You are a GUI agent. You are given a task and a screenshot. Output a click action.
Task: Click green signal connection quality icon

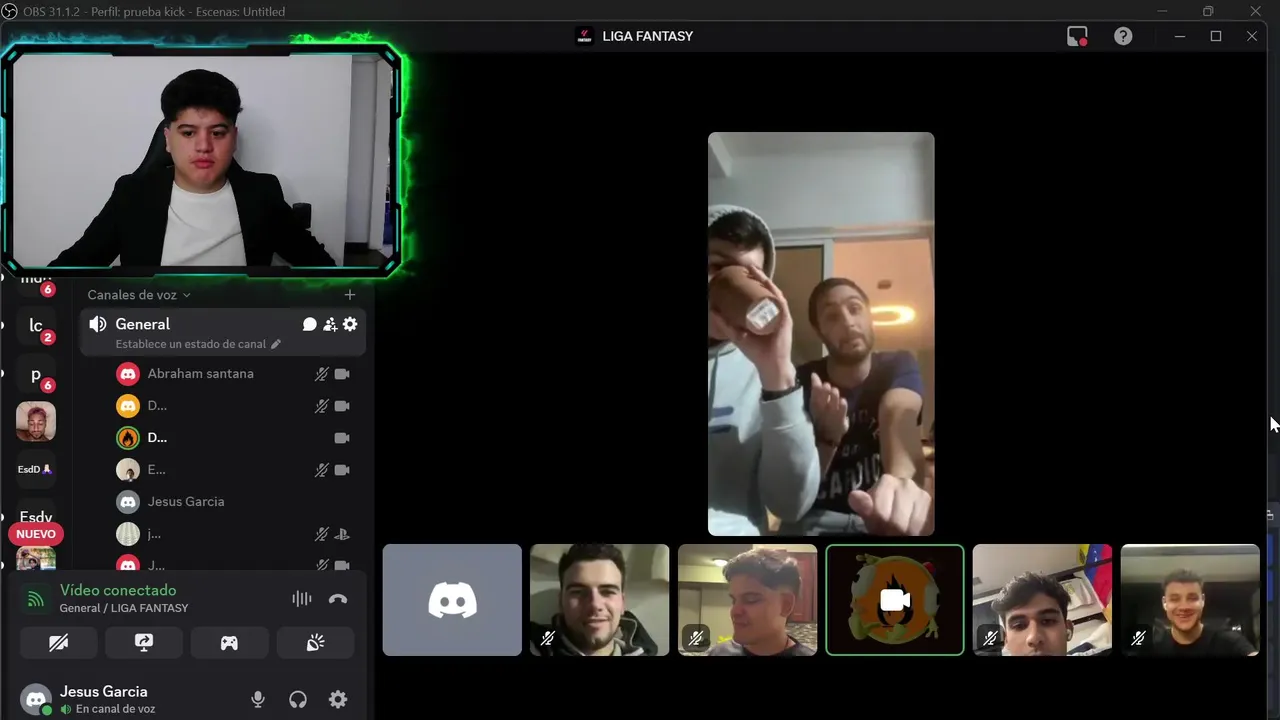[x=36, y=599]
